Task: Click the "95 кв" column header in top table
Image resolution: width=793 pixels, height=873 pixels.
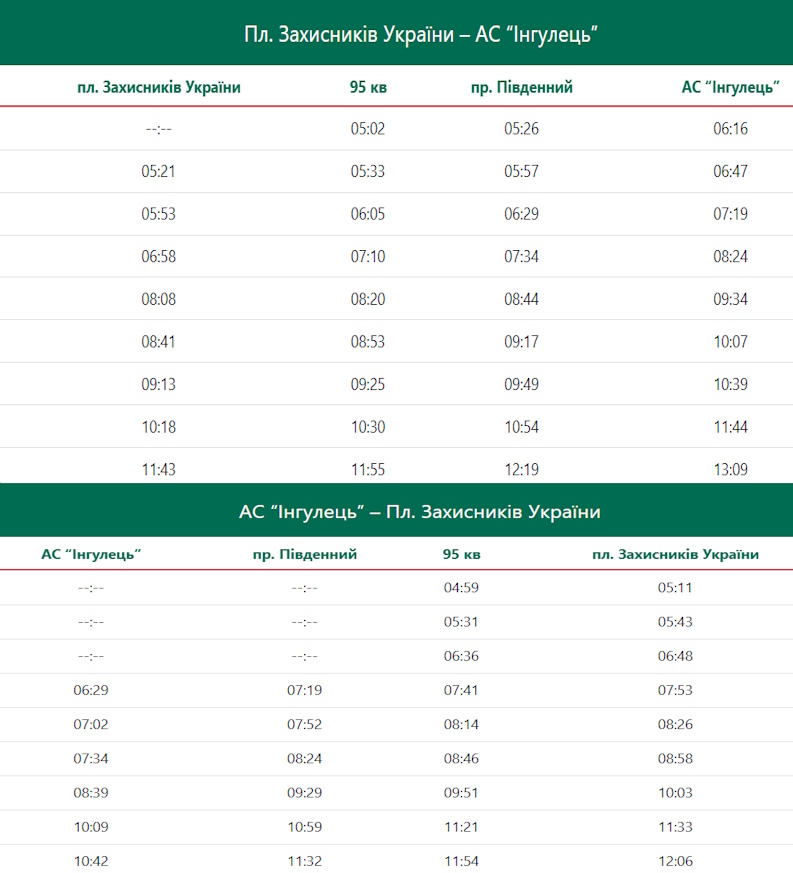Action: [x=368, y=87]
